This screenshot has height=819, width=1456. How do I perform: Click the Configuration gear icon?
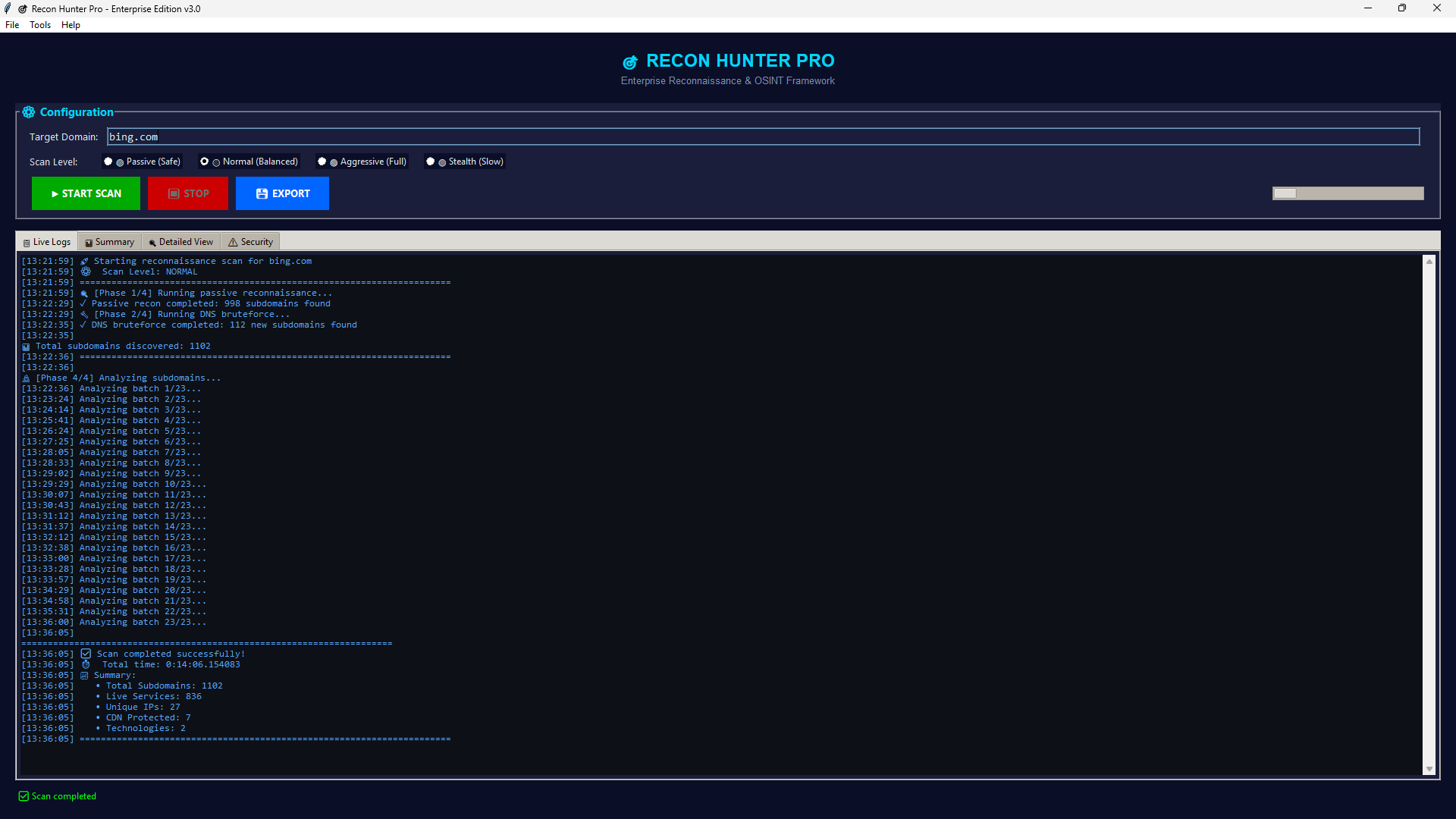tap(28, 112)
